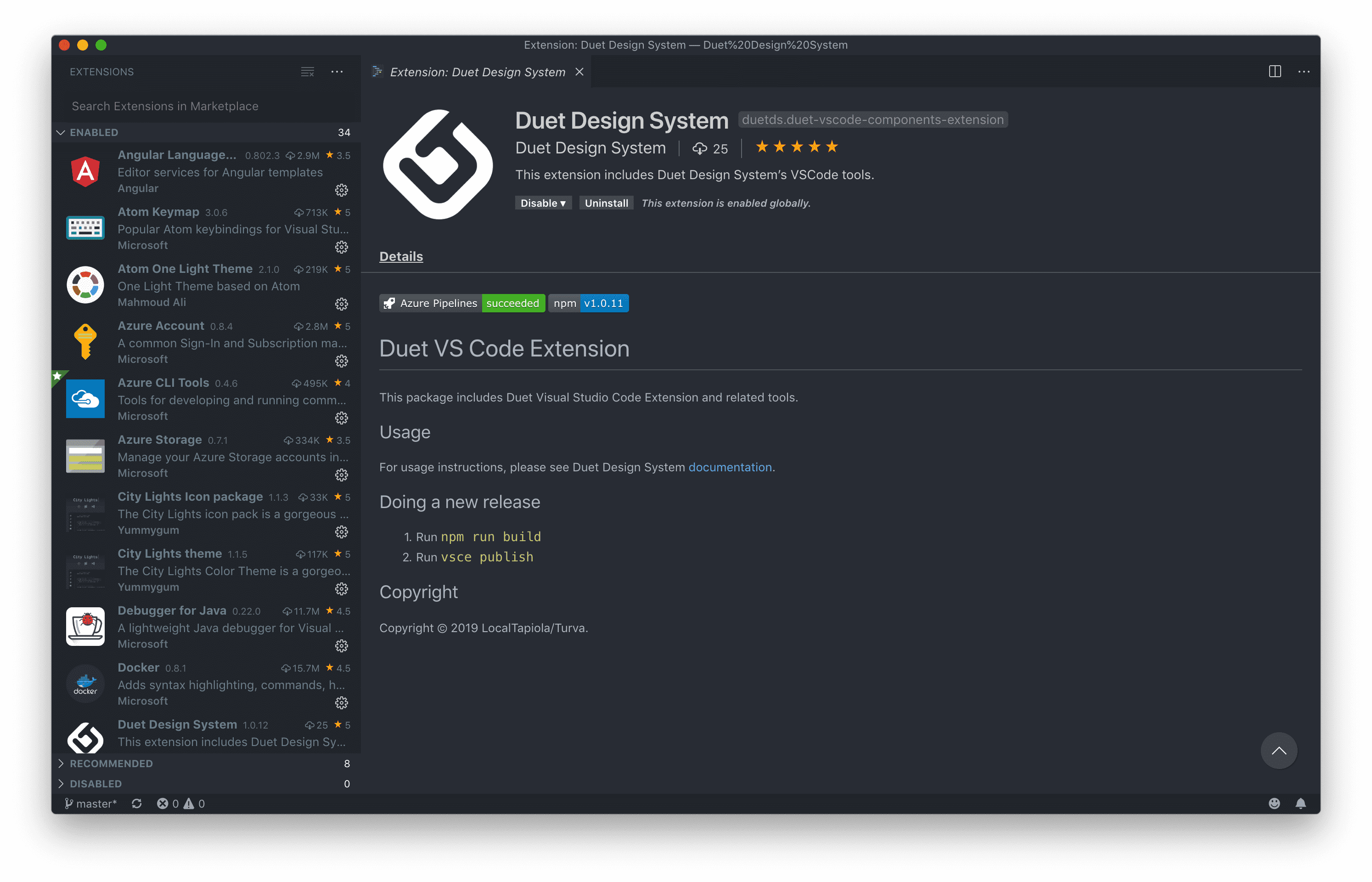Open the feedback smiley in status bar
The image size is (1372, 882).
point(1274,803)
